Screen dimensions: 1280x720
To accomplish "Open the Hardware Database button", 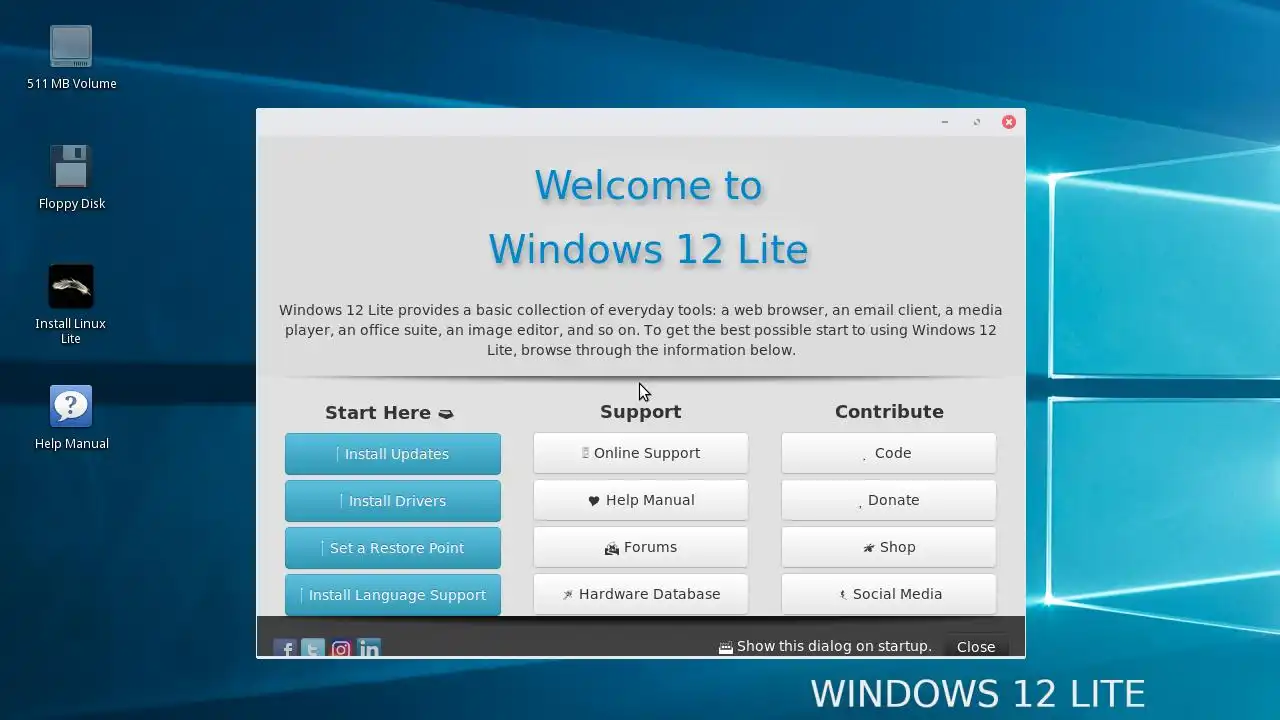I will (x=641, y=594).
